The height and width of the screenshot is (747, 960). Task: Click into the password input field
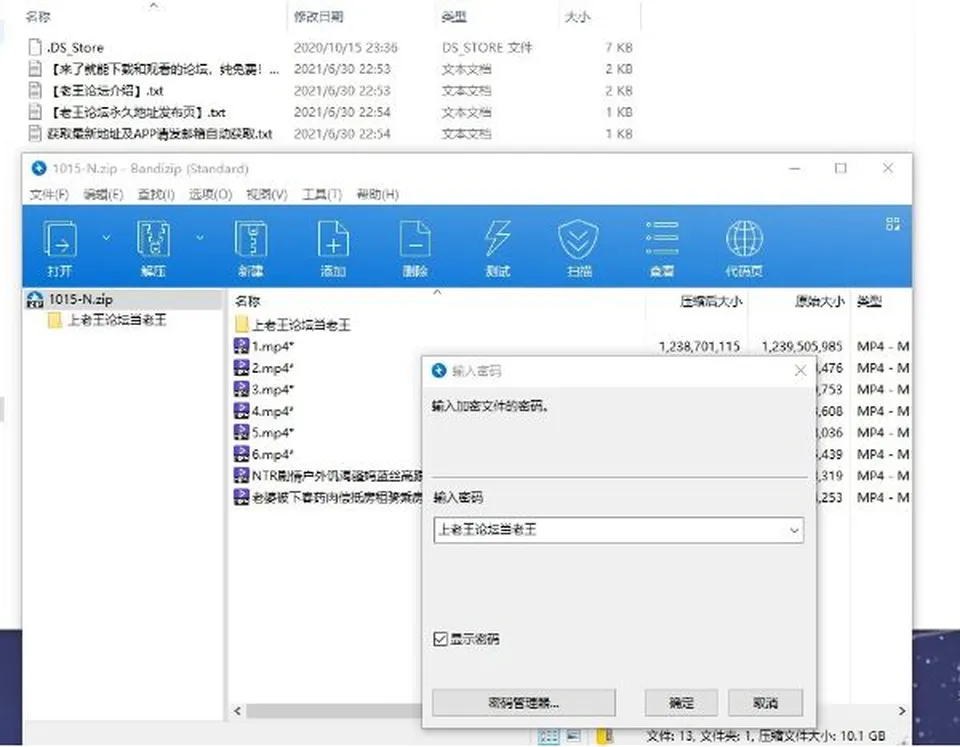(618, 530)
